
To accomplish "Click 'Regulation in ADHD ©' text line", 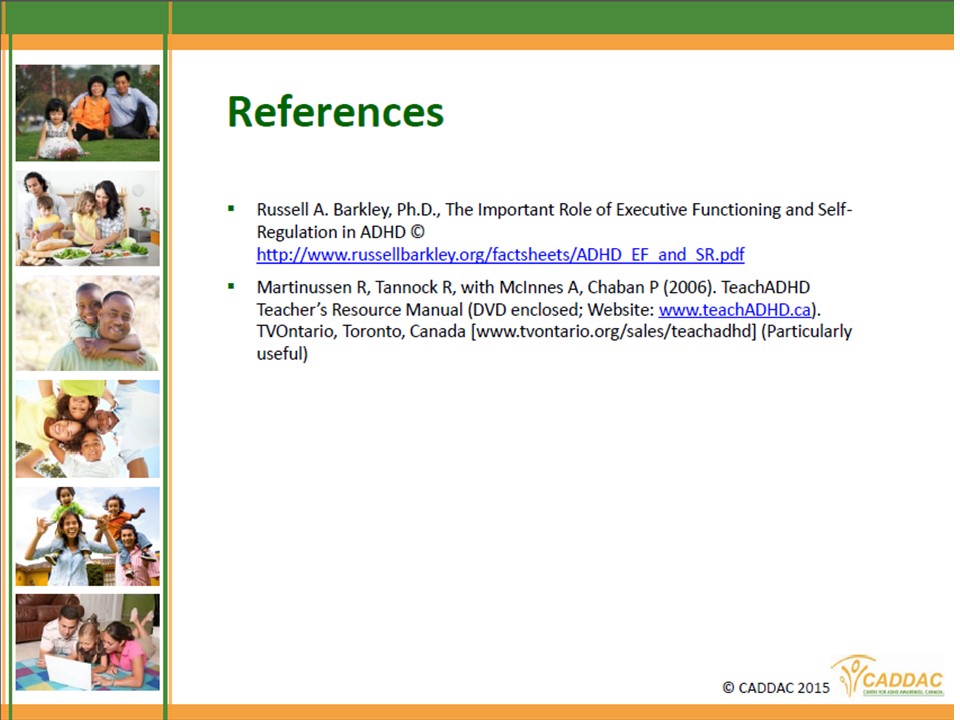I will tap(340, 233).
